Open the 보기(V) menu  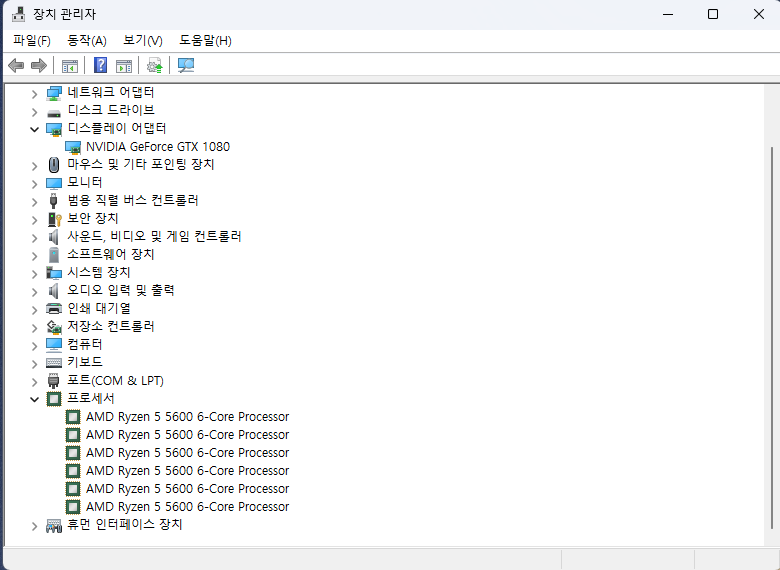143,41
